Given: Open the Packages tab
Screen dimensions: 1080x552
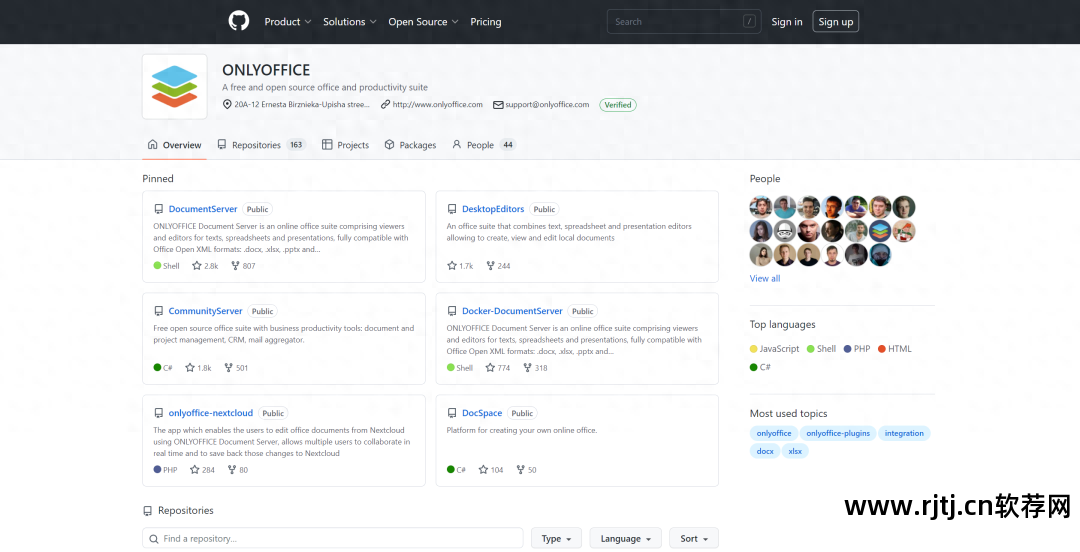Looking at the screenshot, I should (x=410, y=145).
